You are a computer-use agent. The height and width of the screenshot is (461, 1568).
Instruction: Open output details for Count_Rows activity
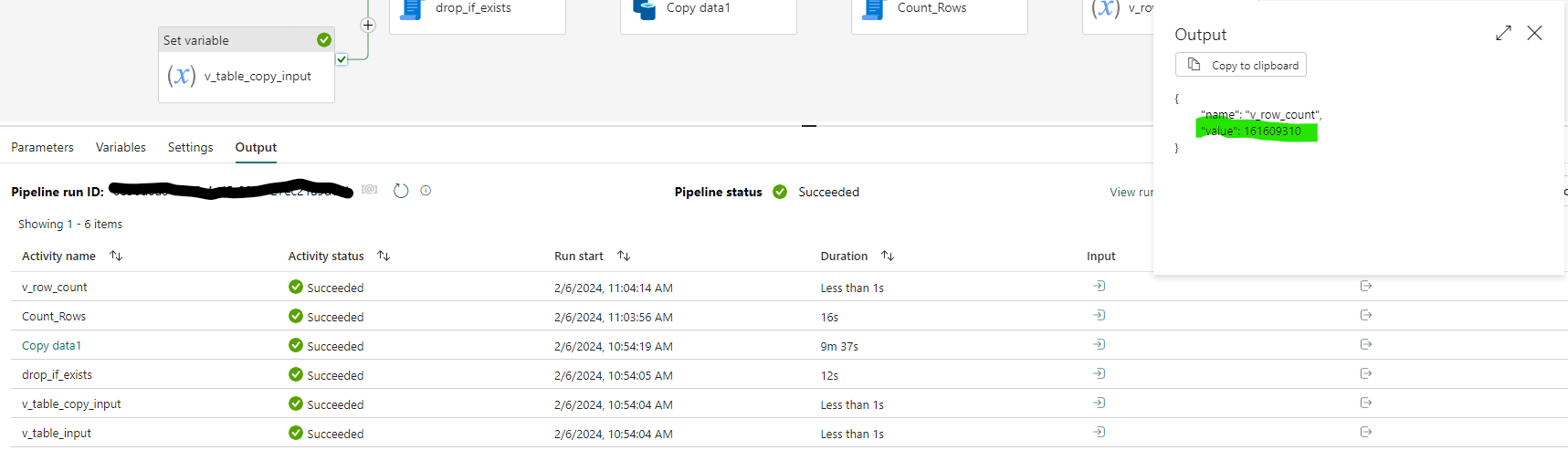click(1366, 316)
